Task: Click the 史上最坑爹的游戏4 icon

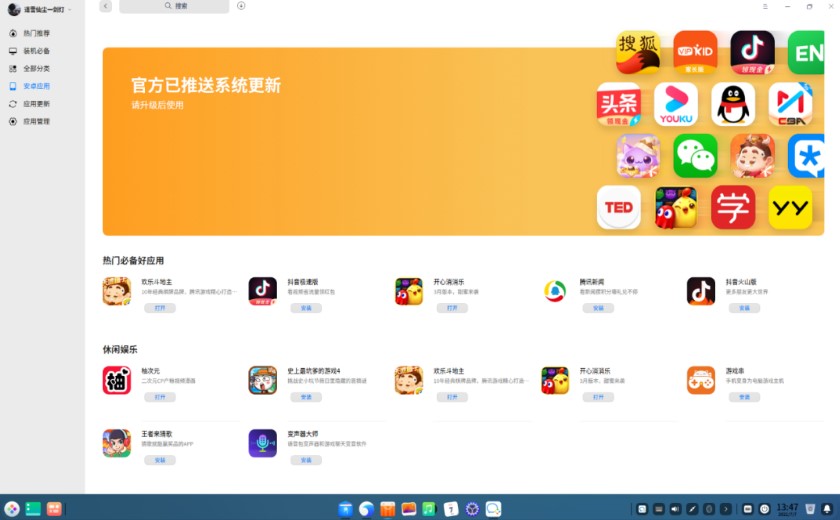Action: (x=262, y=380)
